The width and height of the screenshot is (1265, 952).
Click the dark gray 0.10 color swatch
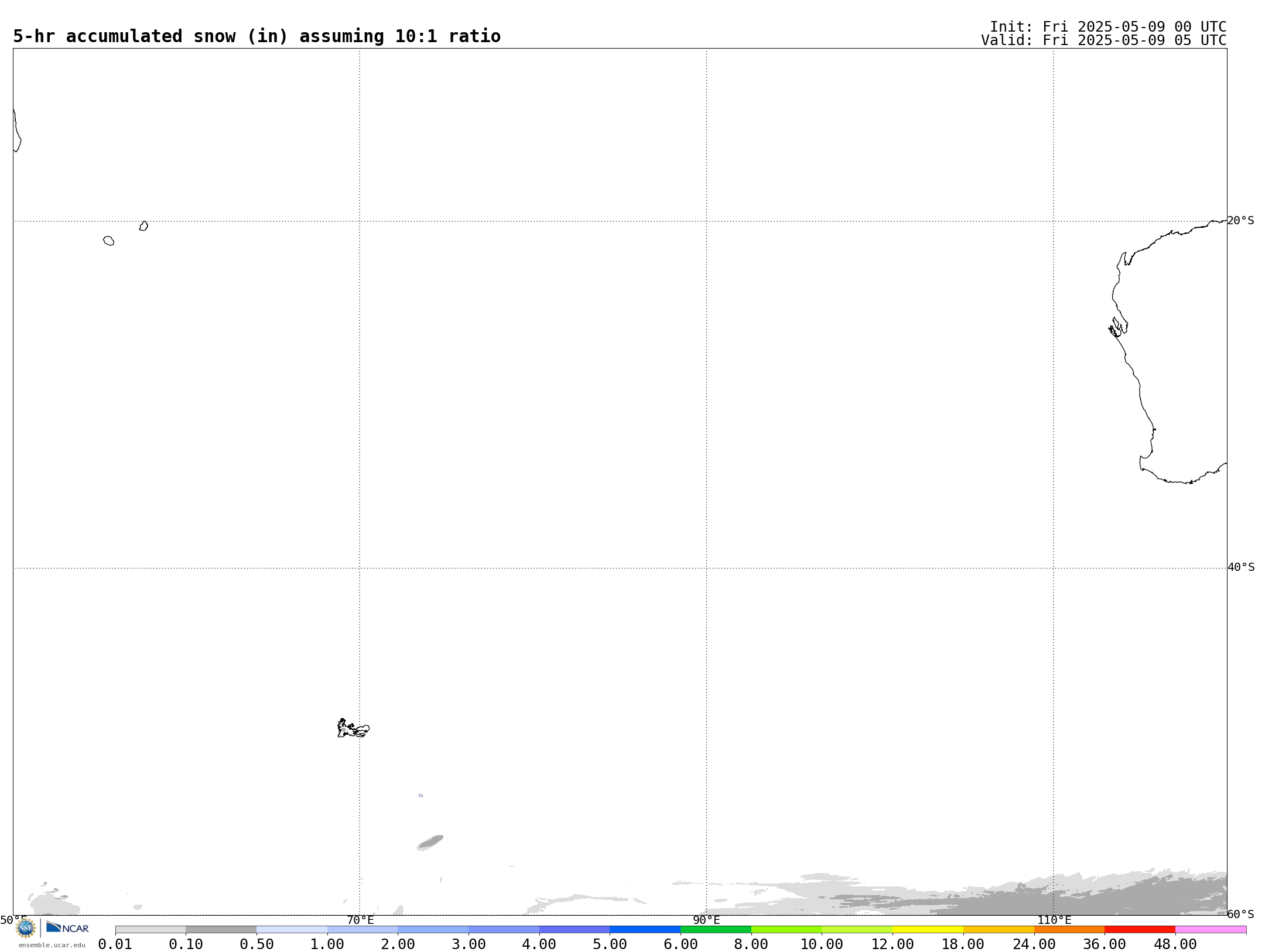coord(221,930)
